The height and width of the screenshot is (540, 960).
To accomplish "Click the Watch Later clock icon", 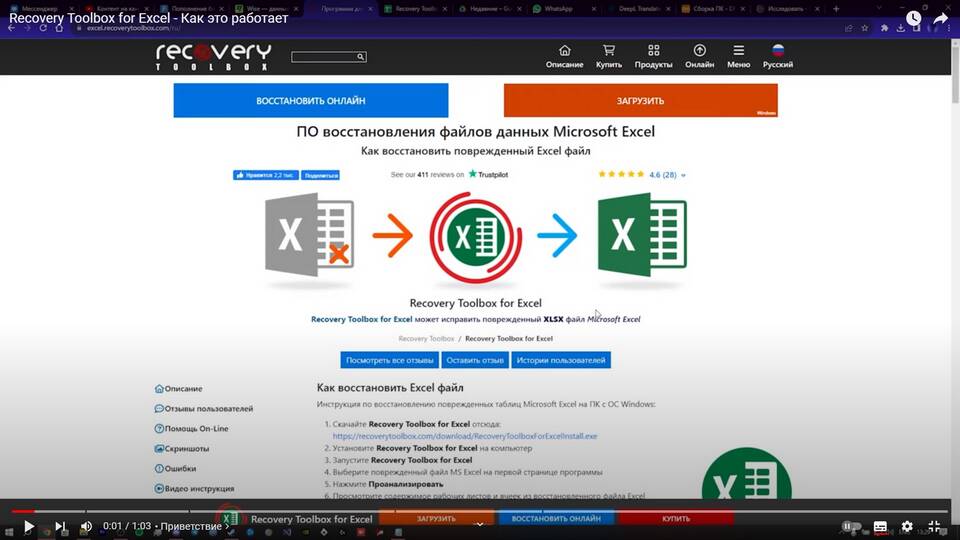I will (913, 18).
